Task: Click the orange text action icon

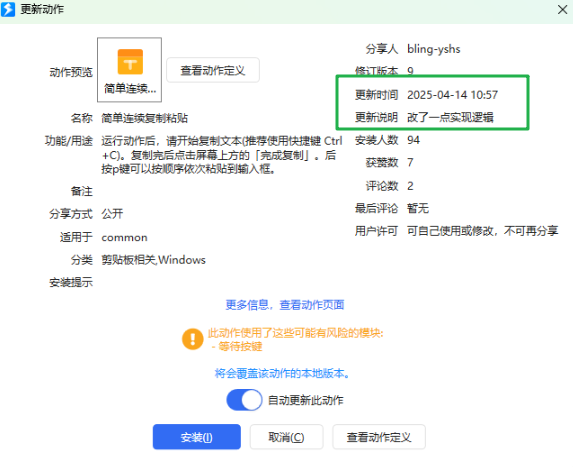Action: point(130,62)
